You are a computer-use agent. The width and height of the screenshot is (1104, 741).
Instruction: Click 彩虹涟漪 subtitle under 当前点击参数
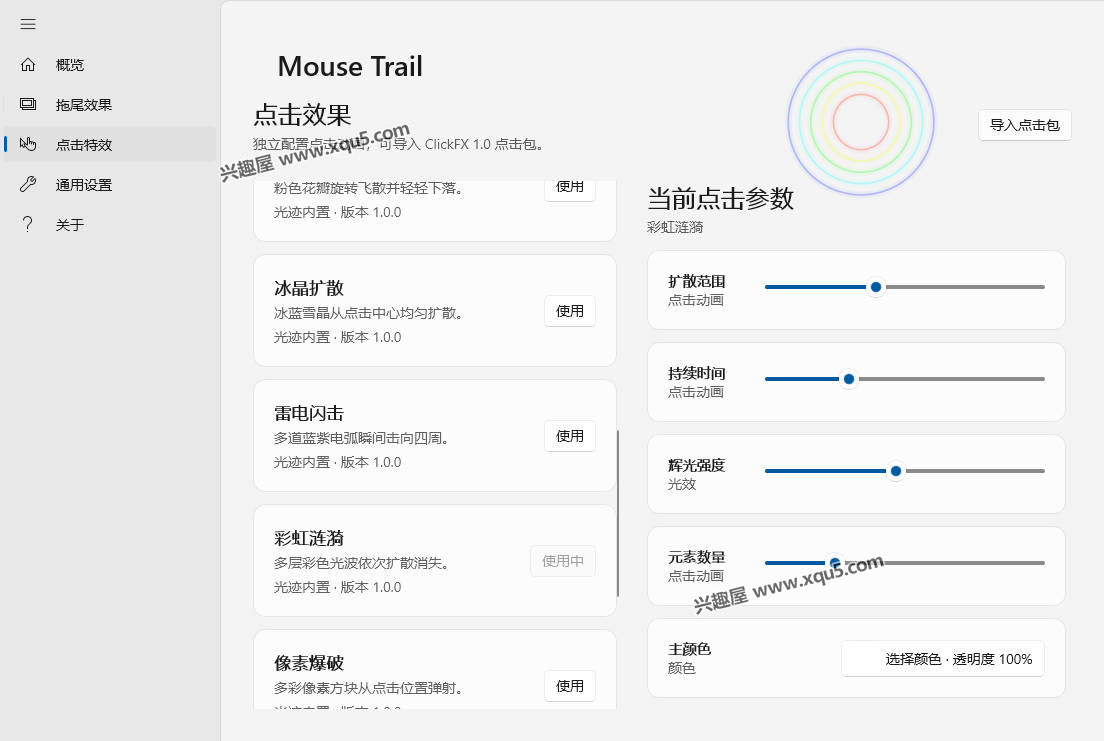[675, 228]
